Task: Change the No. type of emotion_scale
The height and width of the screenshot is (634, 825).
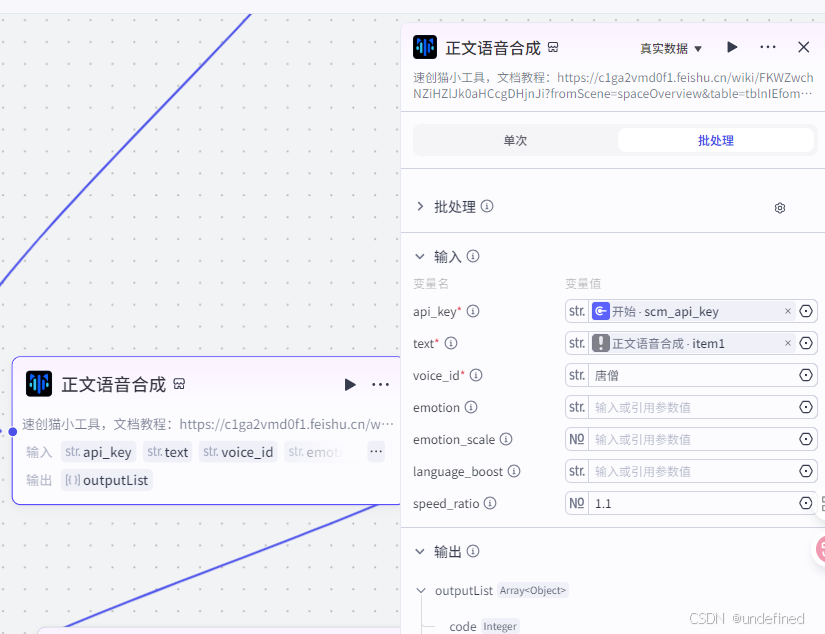Action: click(577, 439)
